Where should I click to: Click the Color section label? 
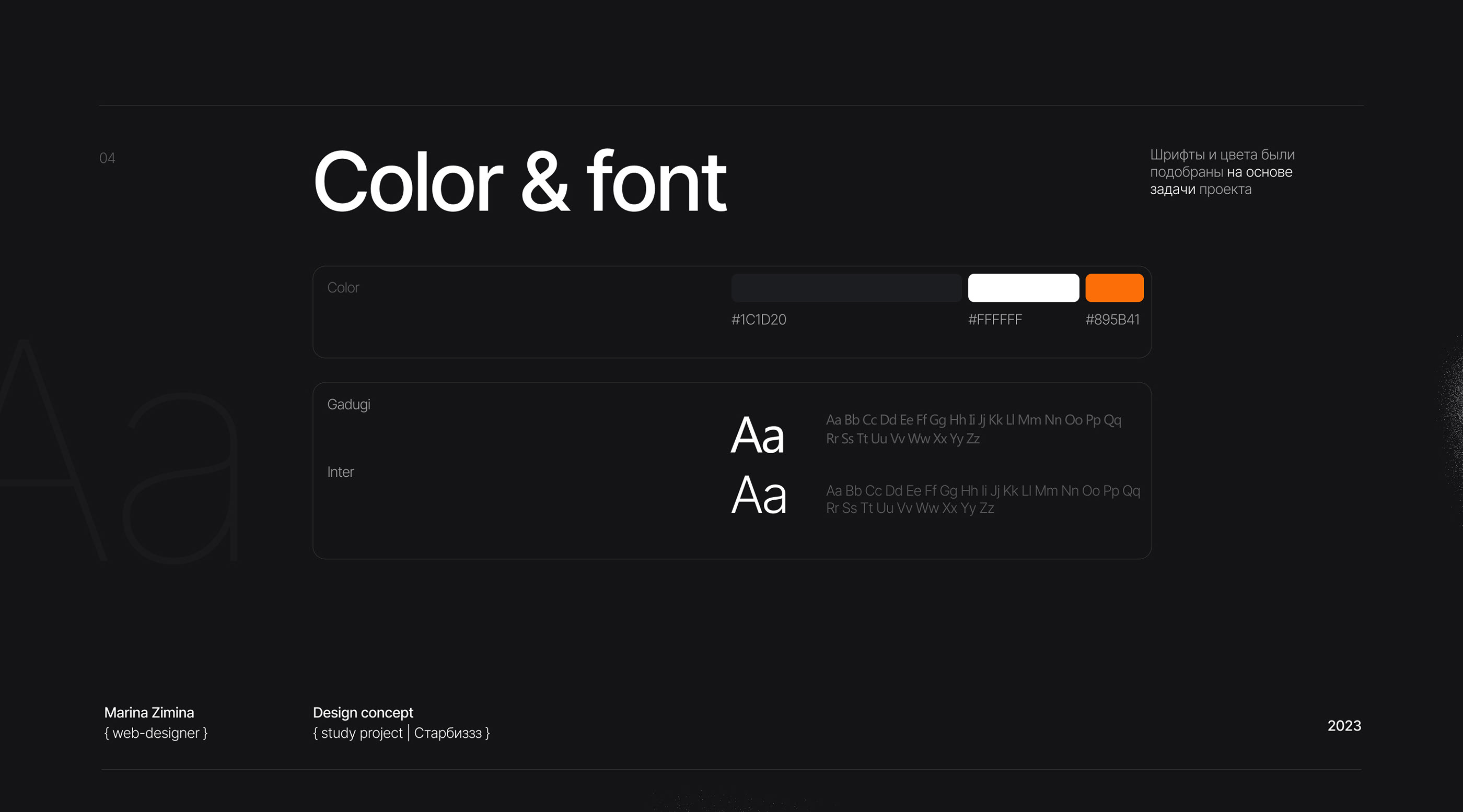pyautogui.click(x=343, y=288)
